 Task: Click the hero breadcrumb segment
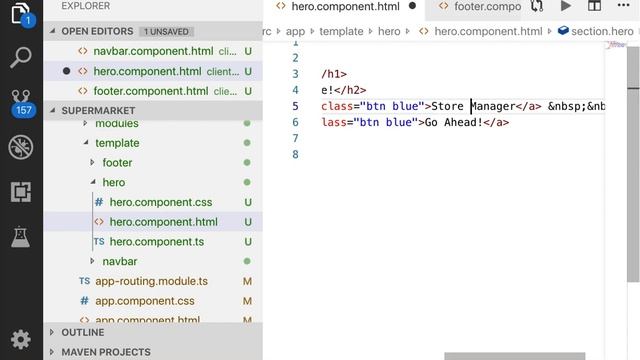click(389, 31)
